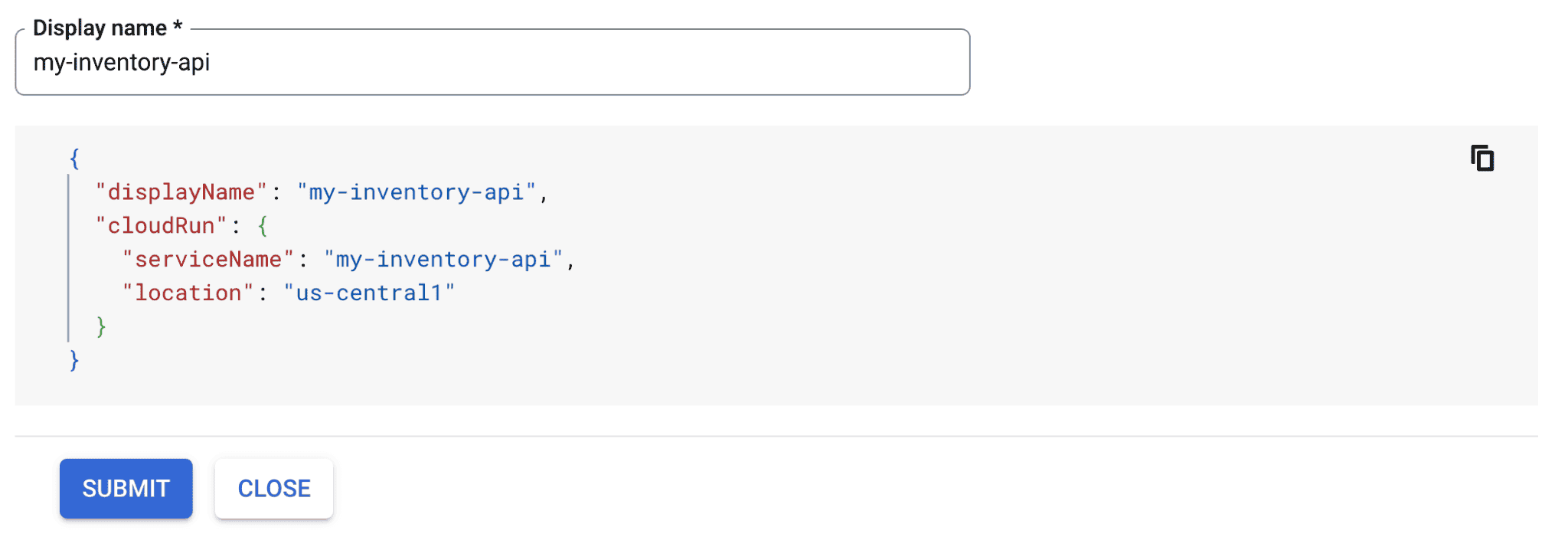The image size is (1568, 550).
Task: Click the text "my-inventory-api" inside the input field
Action: point(122,63)
